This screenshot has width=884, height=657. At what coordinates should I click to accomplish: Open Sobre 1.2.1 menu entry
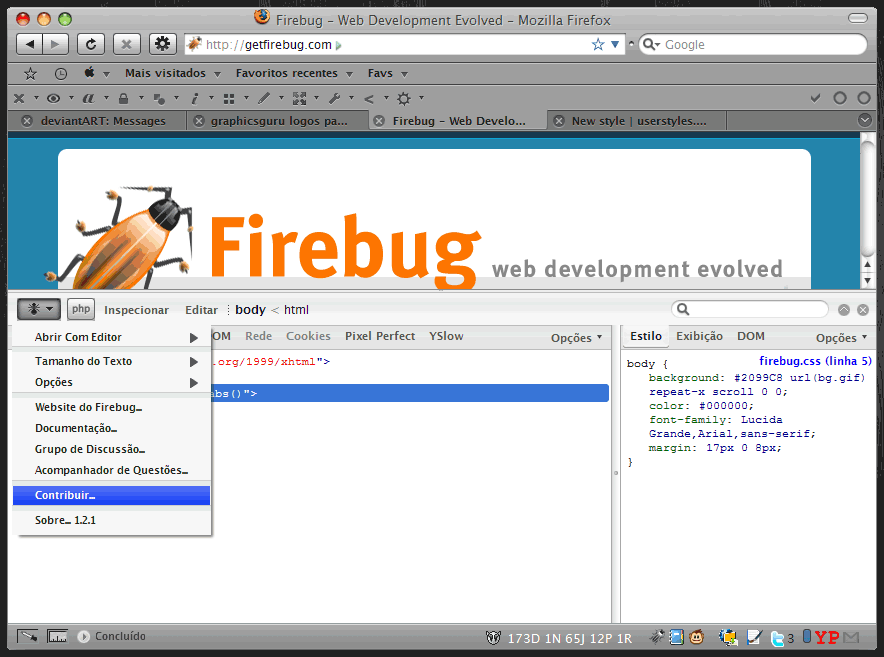coord(112,520)
